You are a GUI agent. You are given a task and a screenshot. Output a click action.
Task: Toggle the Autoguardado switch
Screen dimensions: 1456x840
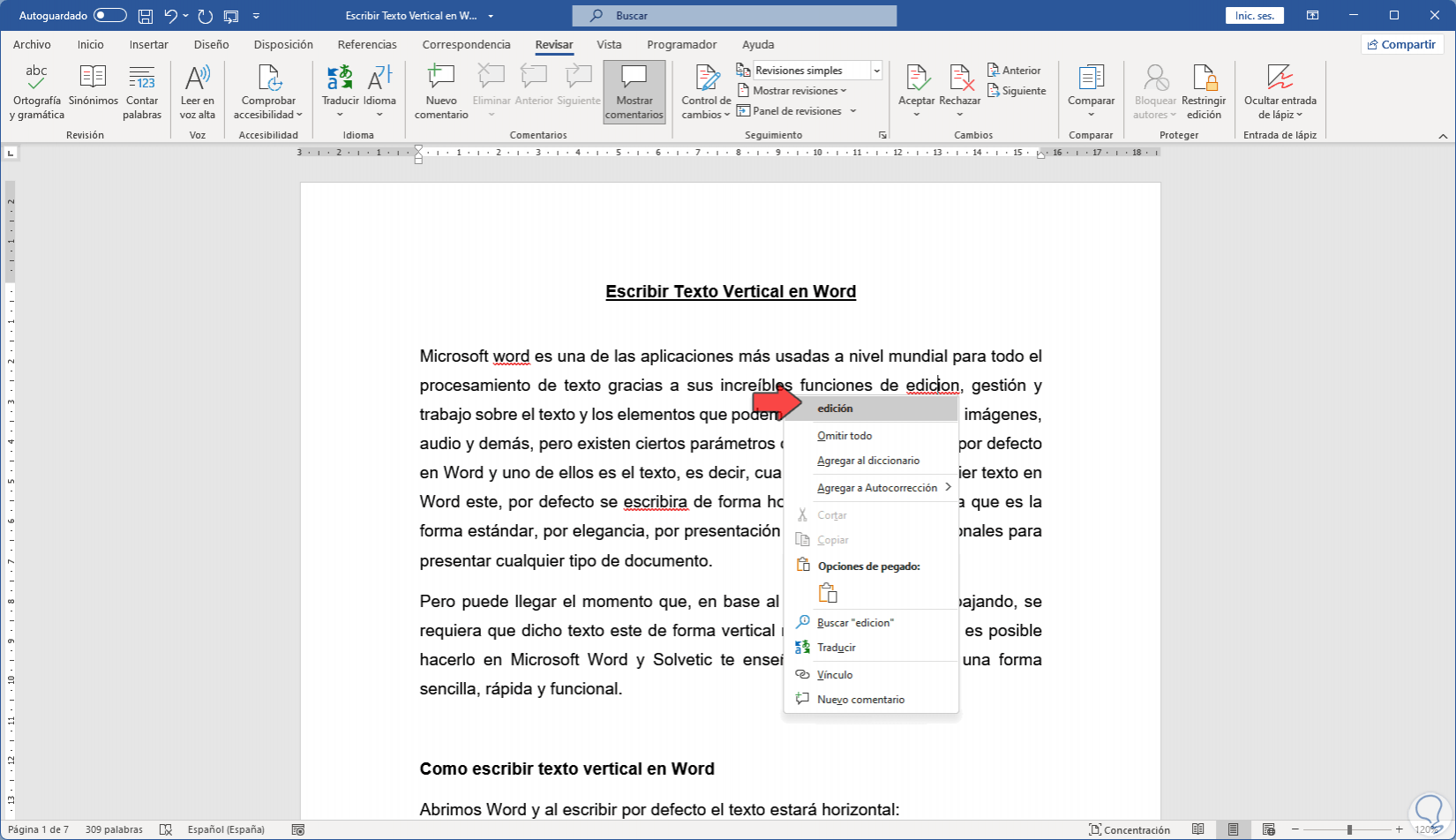click(x=110, y=16)
